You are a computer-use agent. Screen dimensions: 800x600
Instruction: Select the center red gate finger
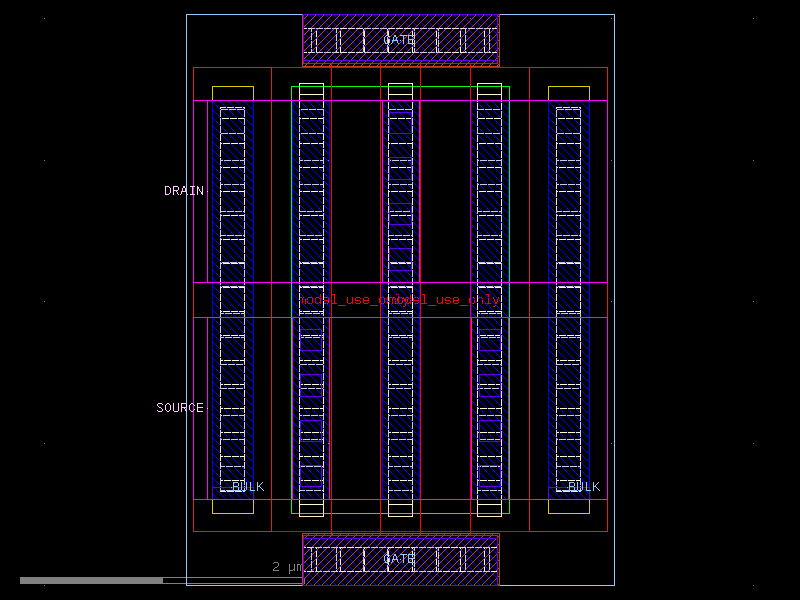(400, 300)
